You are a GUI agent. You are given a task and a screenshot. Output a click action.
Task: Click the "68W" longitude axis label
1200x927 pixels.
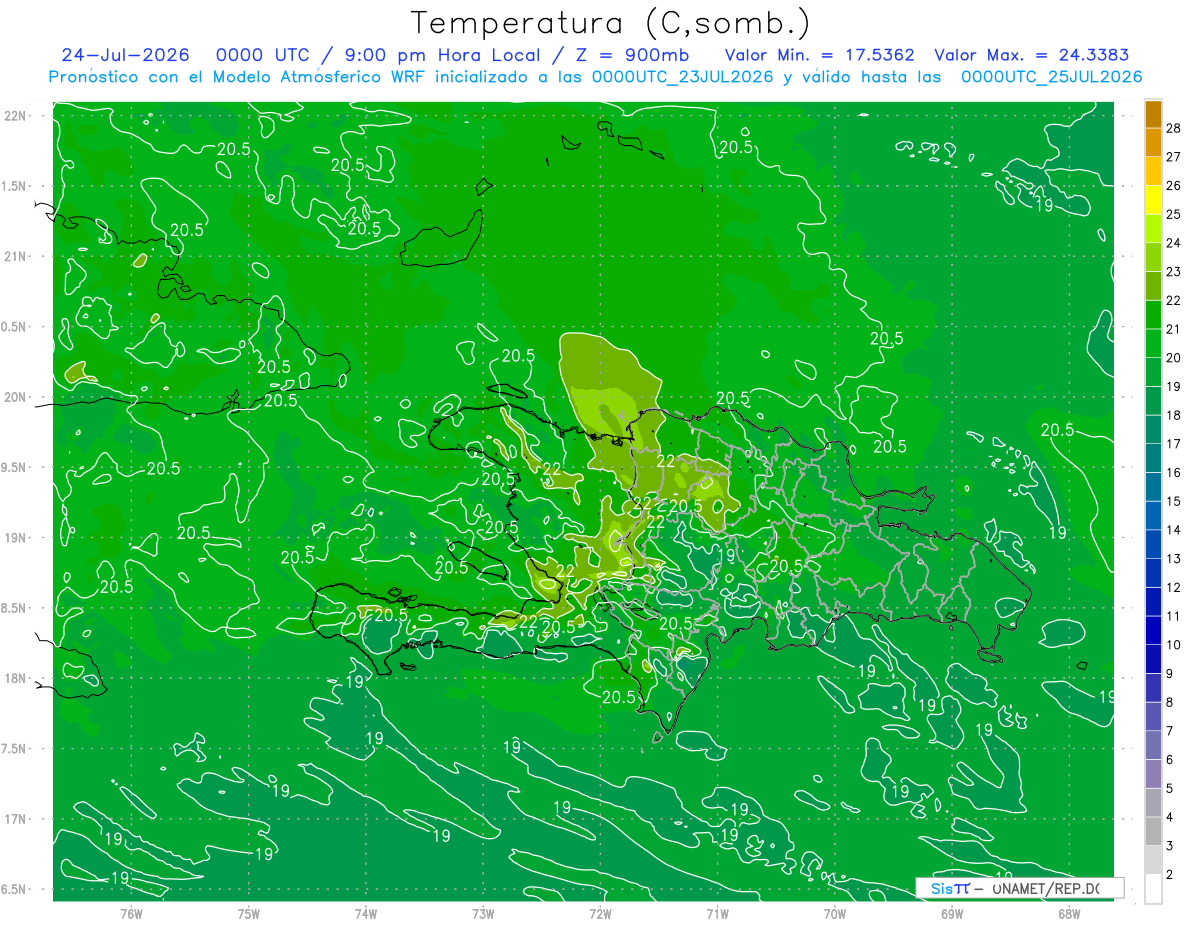[x=1069, y=914]
